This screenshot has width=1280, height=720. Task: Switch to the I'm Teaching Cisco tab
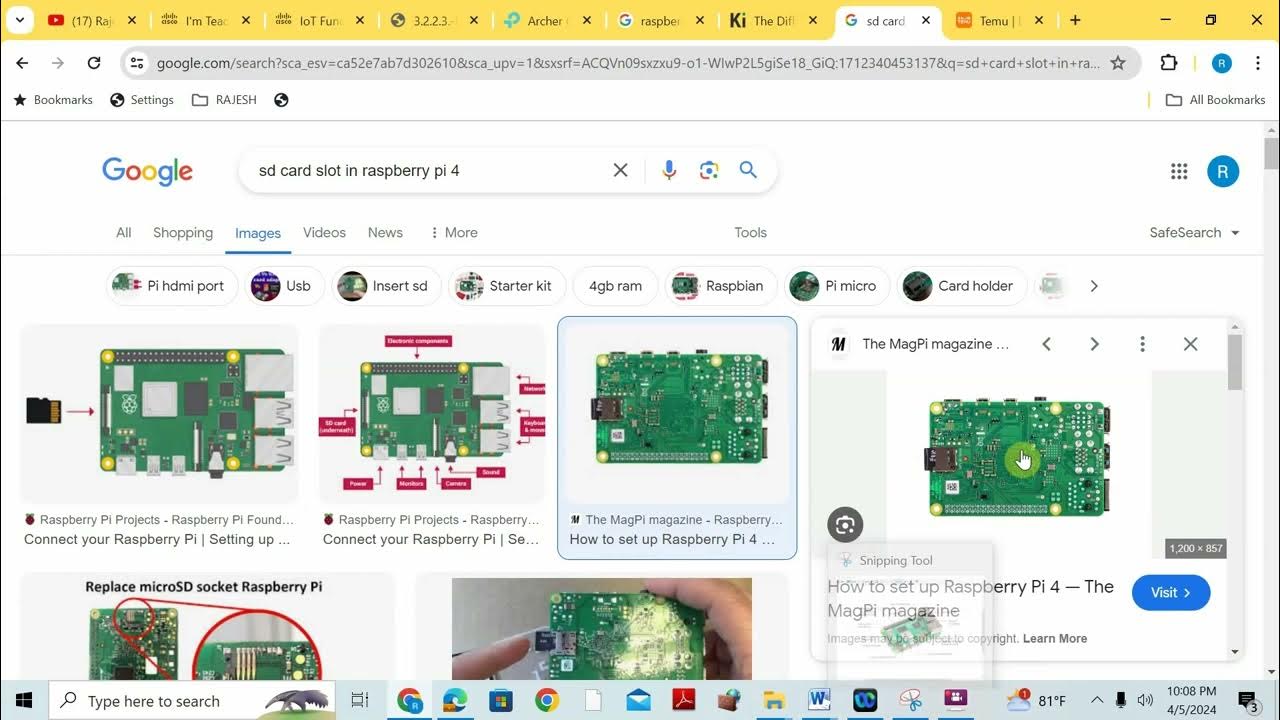205,20
